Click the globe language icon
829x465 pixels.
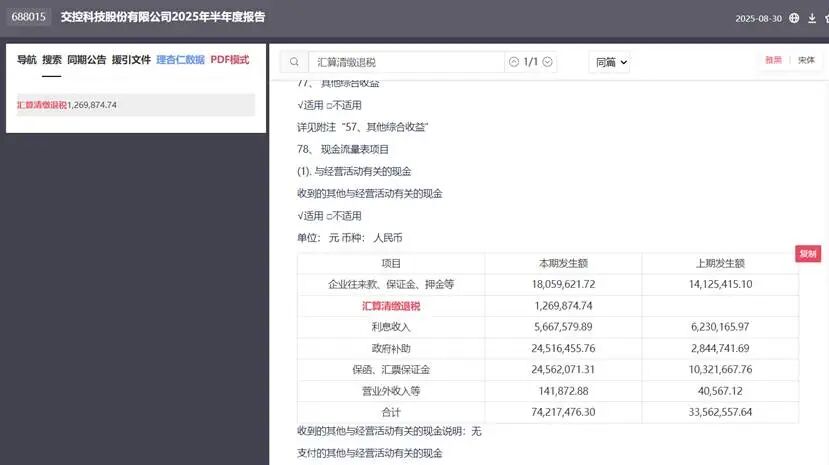794,18
